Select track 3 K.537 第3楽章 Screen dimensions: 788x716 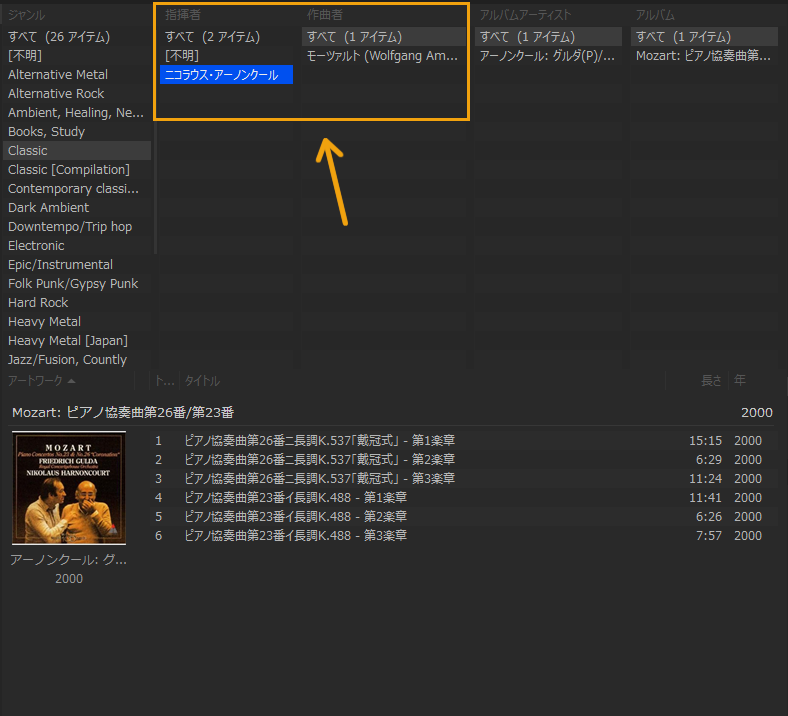coord(461,479)
